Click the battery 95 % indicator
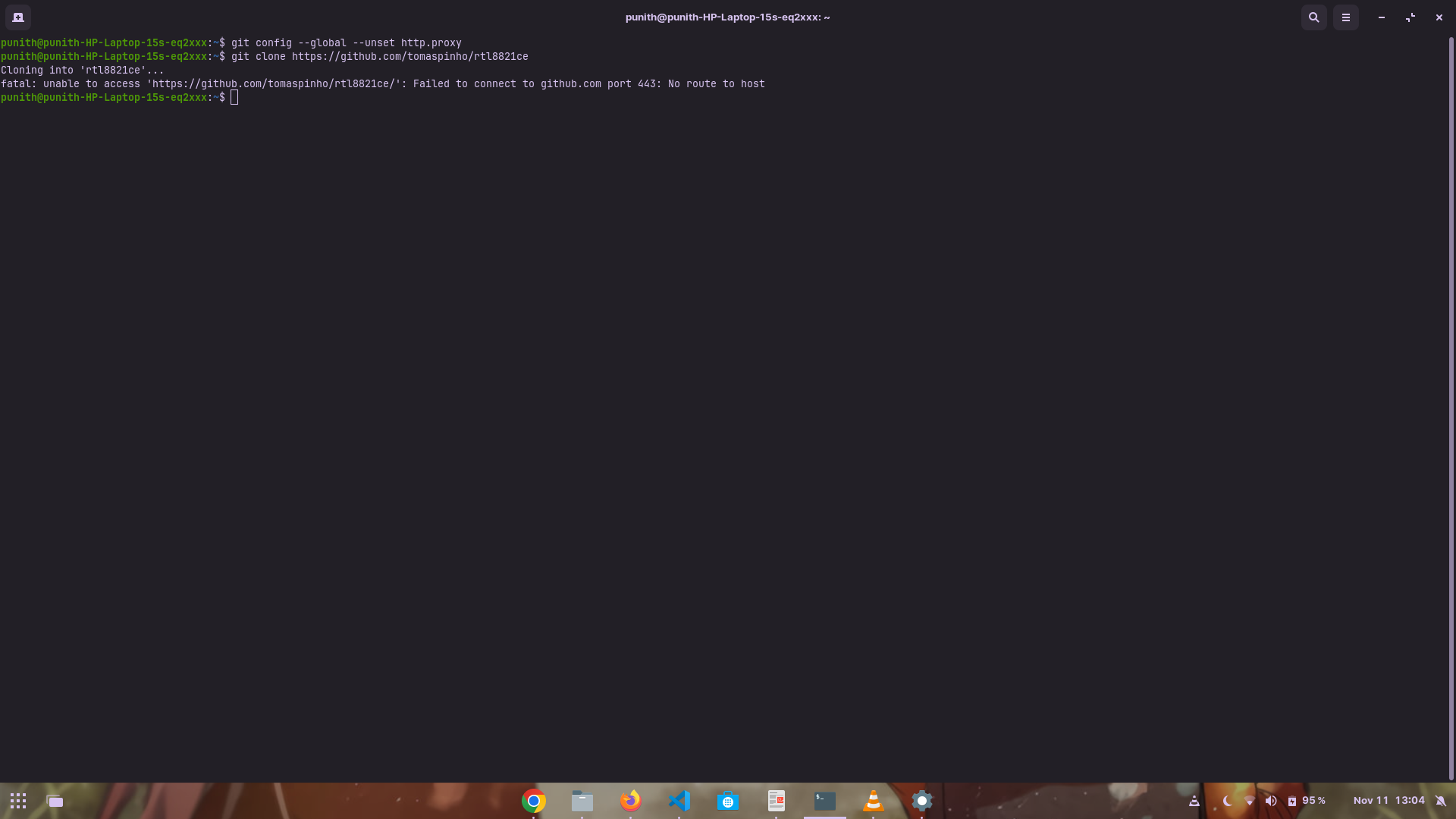The height and width of the screenshot is (819, 1456). [1307, 801]
